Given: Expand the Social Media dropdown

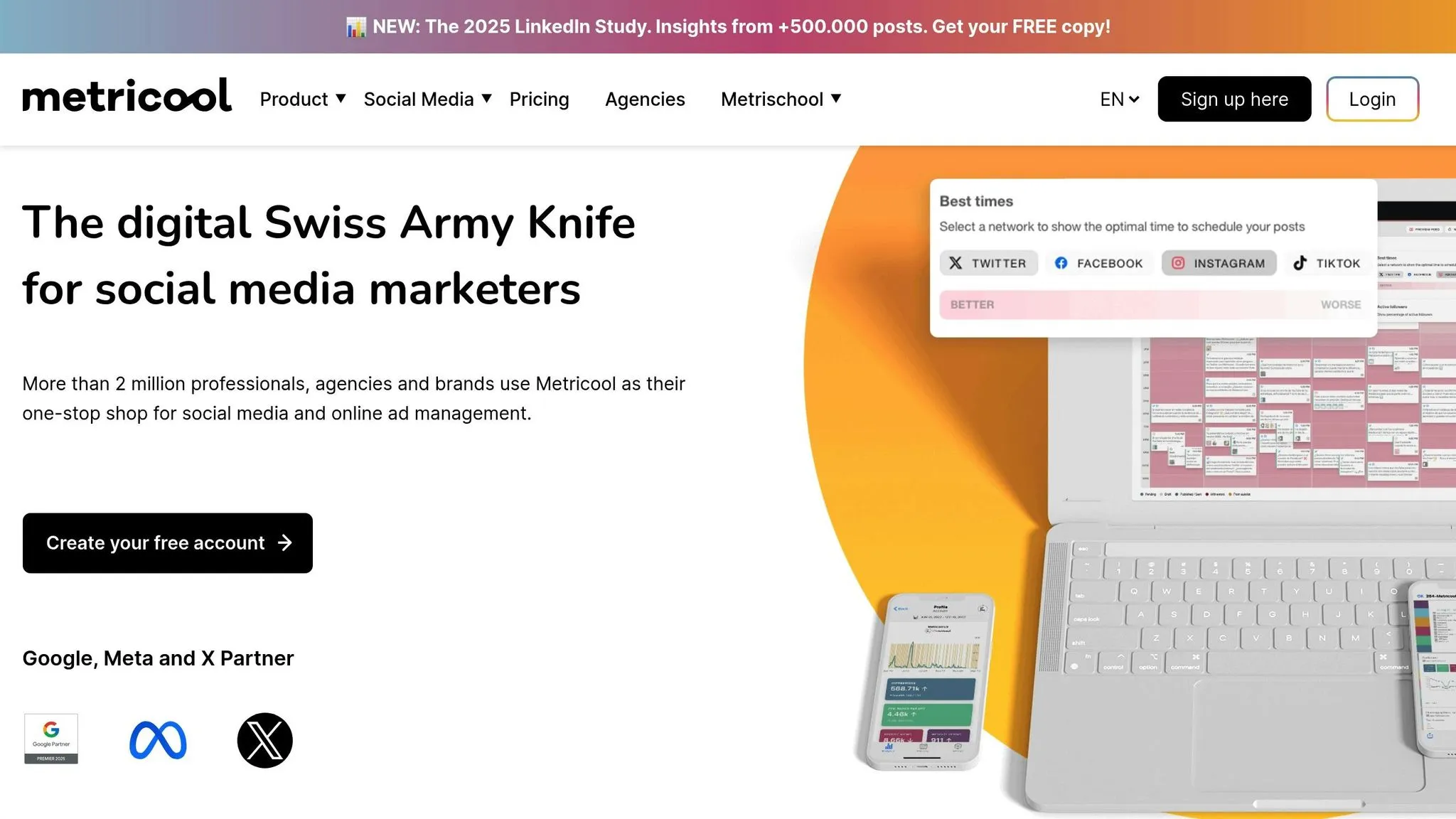Looking at the screenshot, I should pyautogui.click(x=427, y=99).
